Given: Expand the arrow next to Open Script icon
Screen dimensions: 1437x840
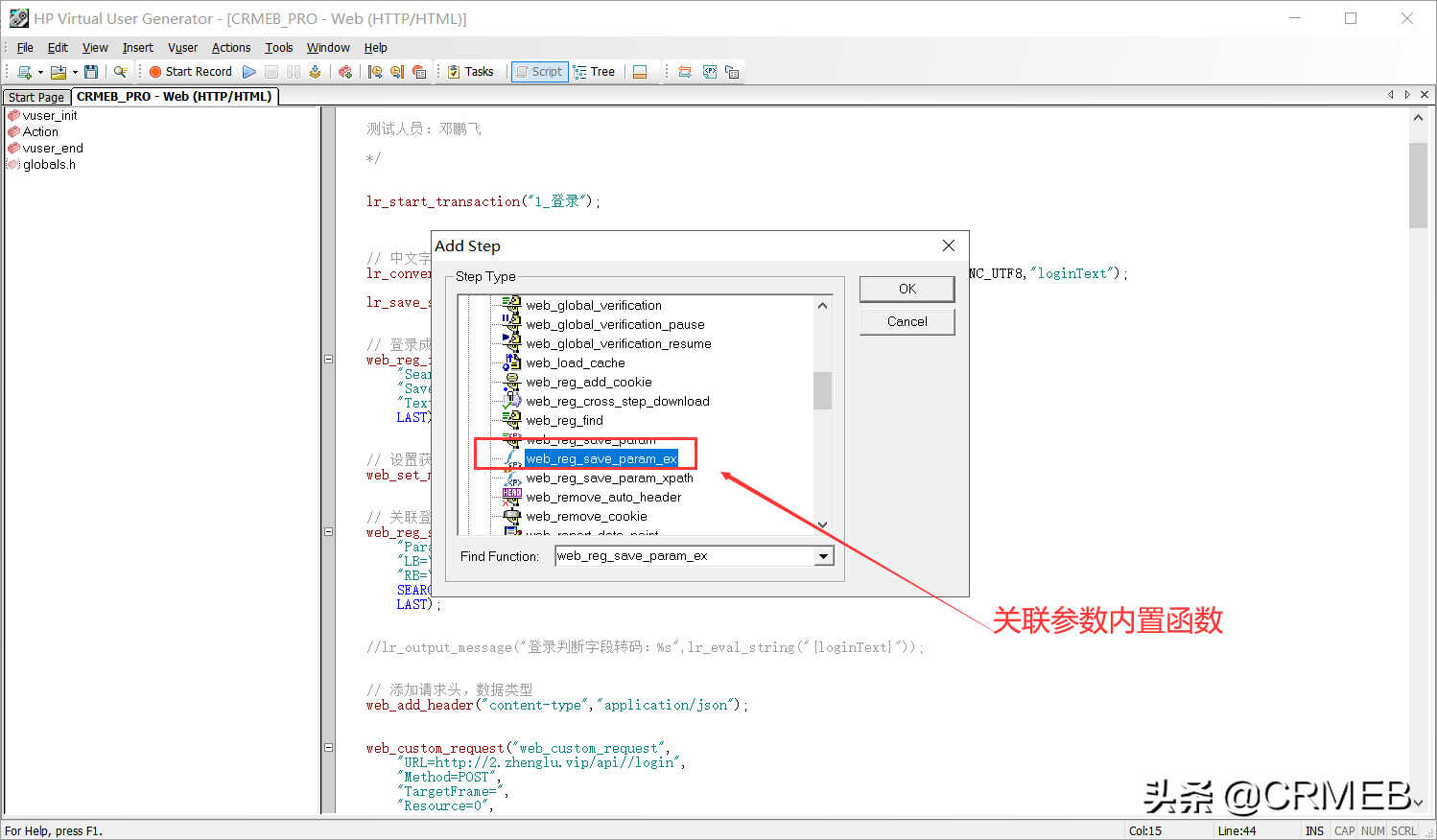Looking at the screenshot, I should 75,72.
